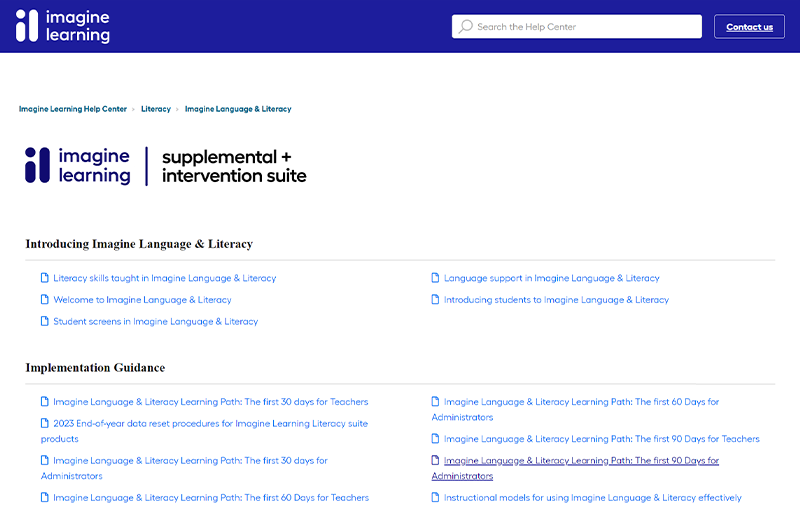Click document icon beside Student screens article
The height and width of the screenshot is (520, 800).
point(44,322)
